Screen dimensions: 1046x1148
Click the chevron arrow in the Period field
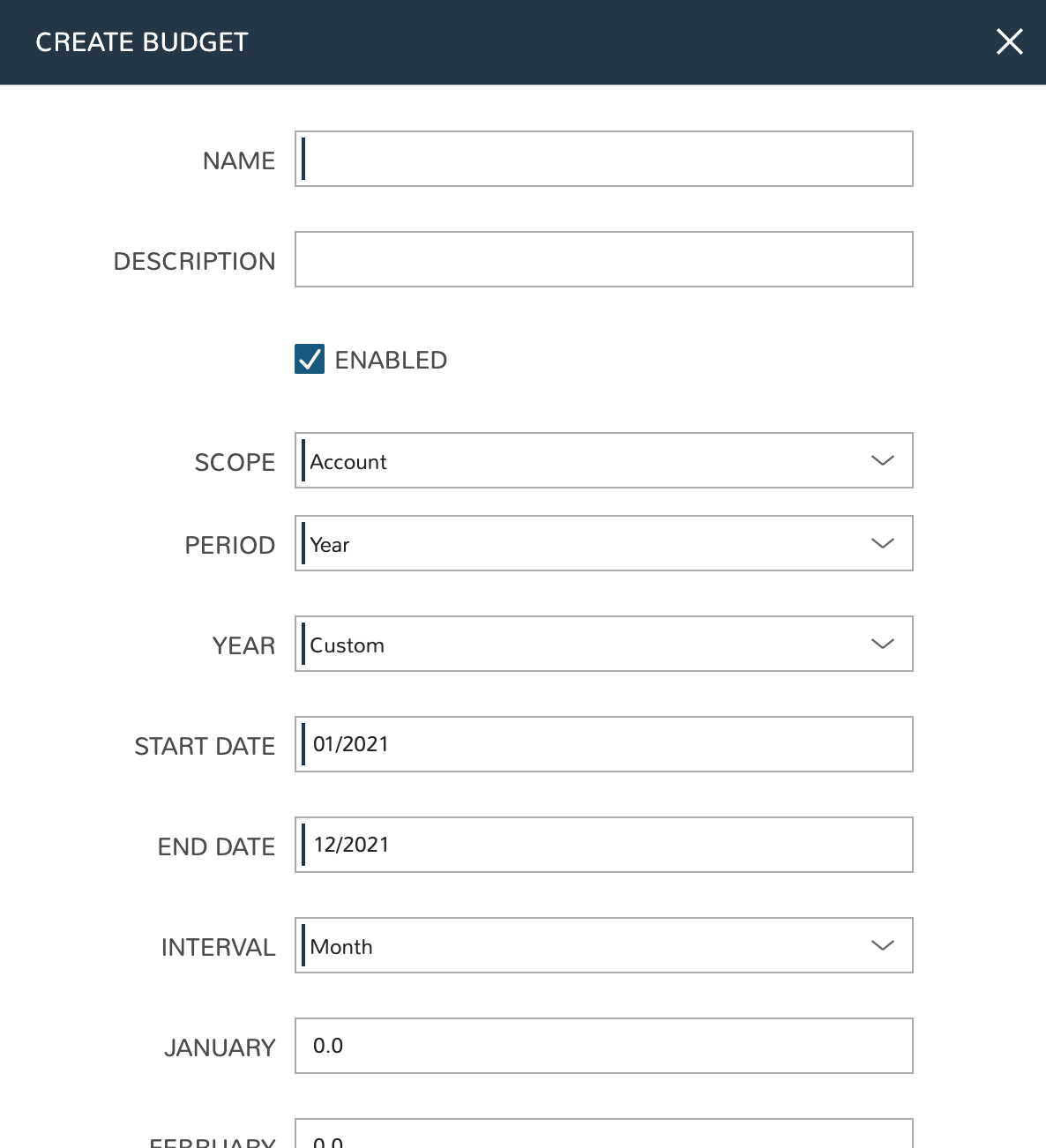(x=882, y=543)
